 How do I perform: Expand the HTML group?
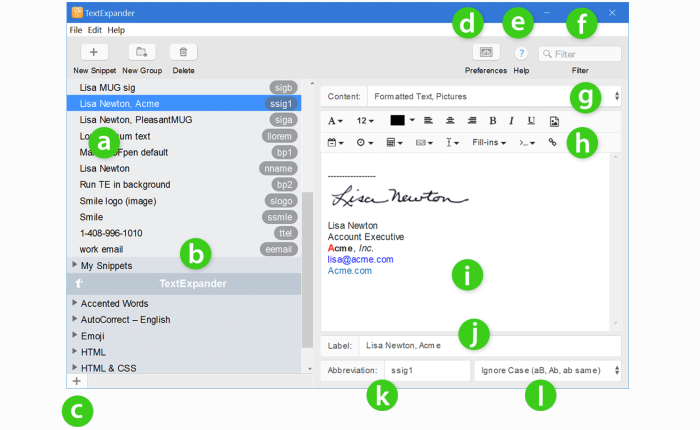(75, 351)
